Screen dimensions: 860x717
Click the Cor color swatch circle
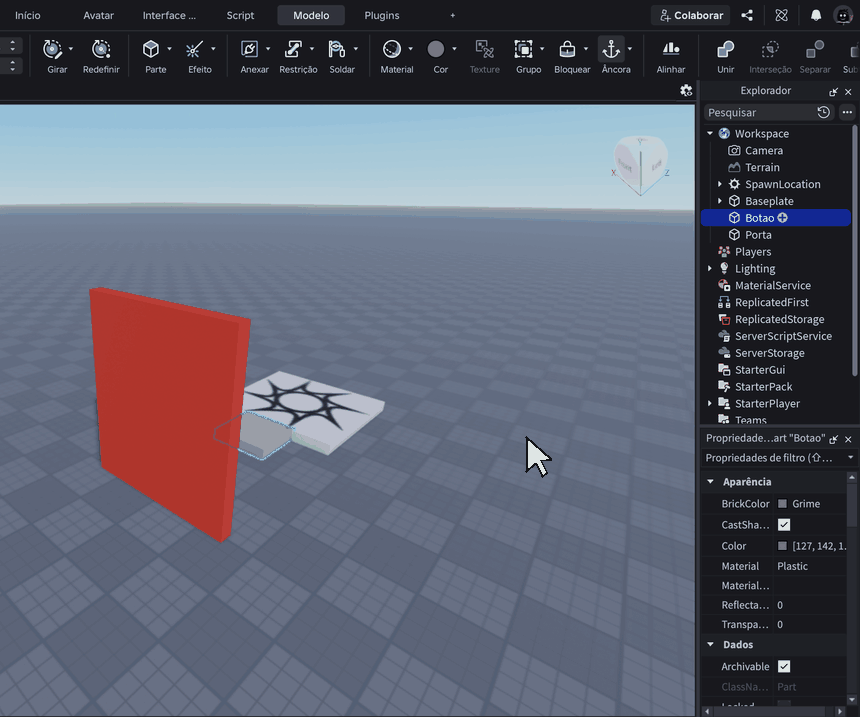pos(435,49)
